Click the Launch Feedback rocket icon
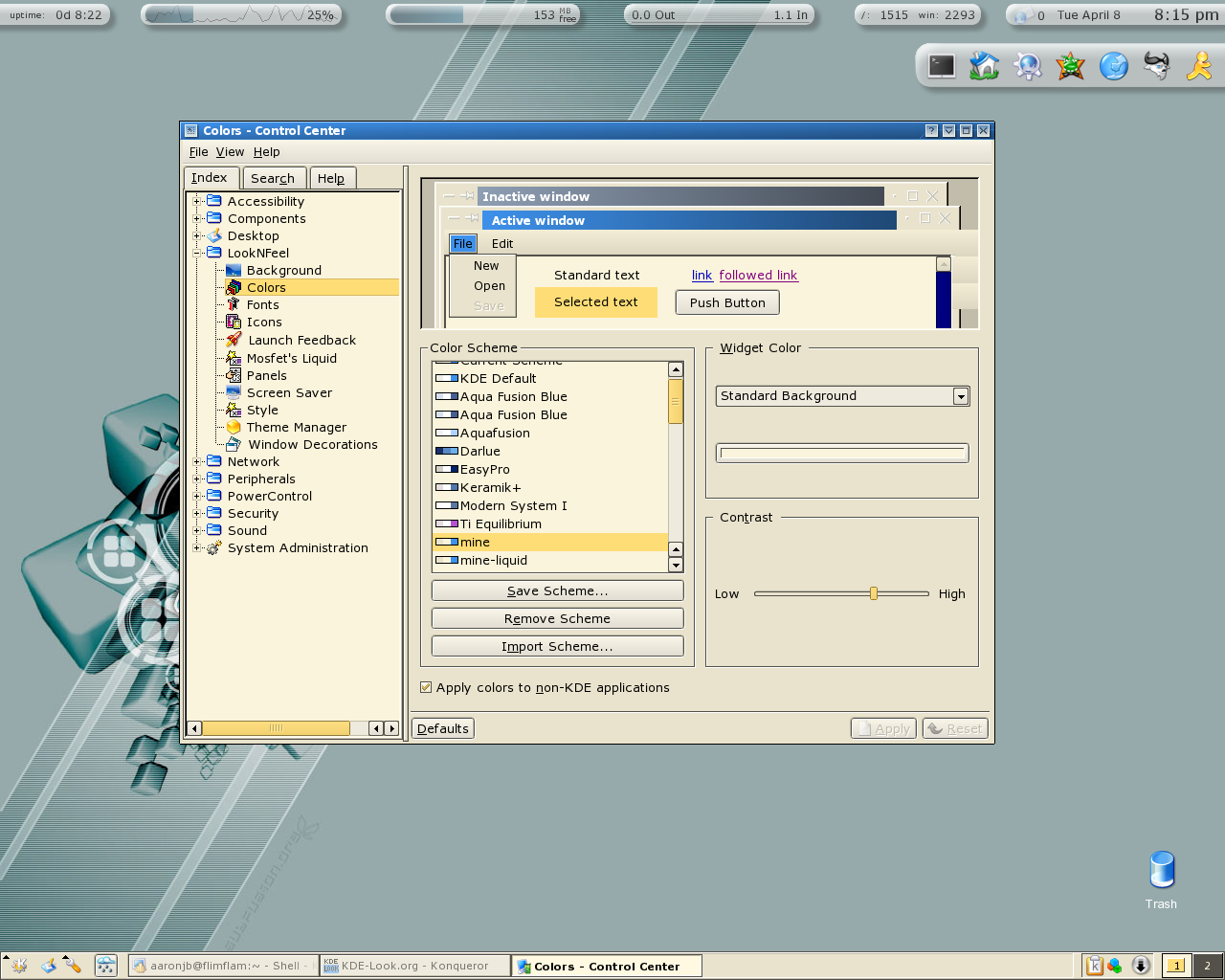1225x980 pixels. 234,340
